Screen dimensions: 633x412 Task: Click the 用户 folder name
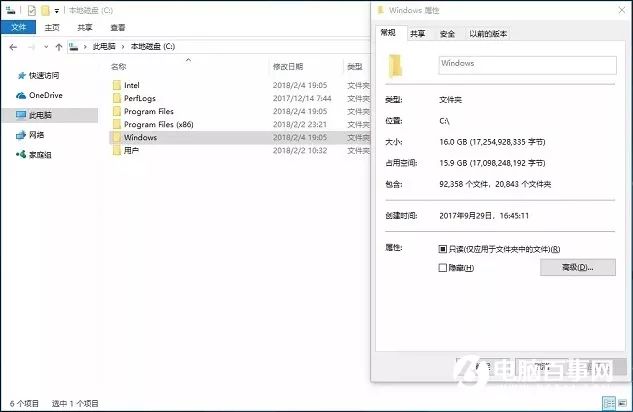tap(131, 151)
